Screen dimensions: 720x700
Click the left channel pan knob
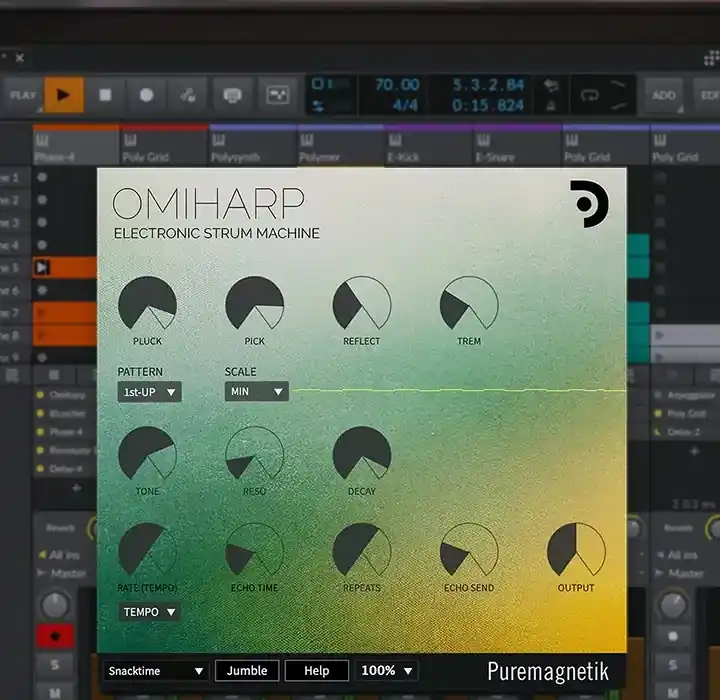point(55,605)
